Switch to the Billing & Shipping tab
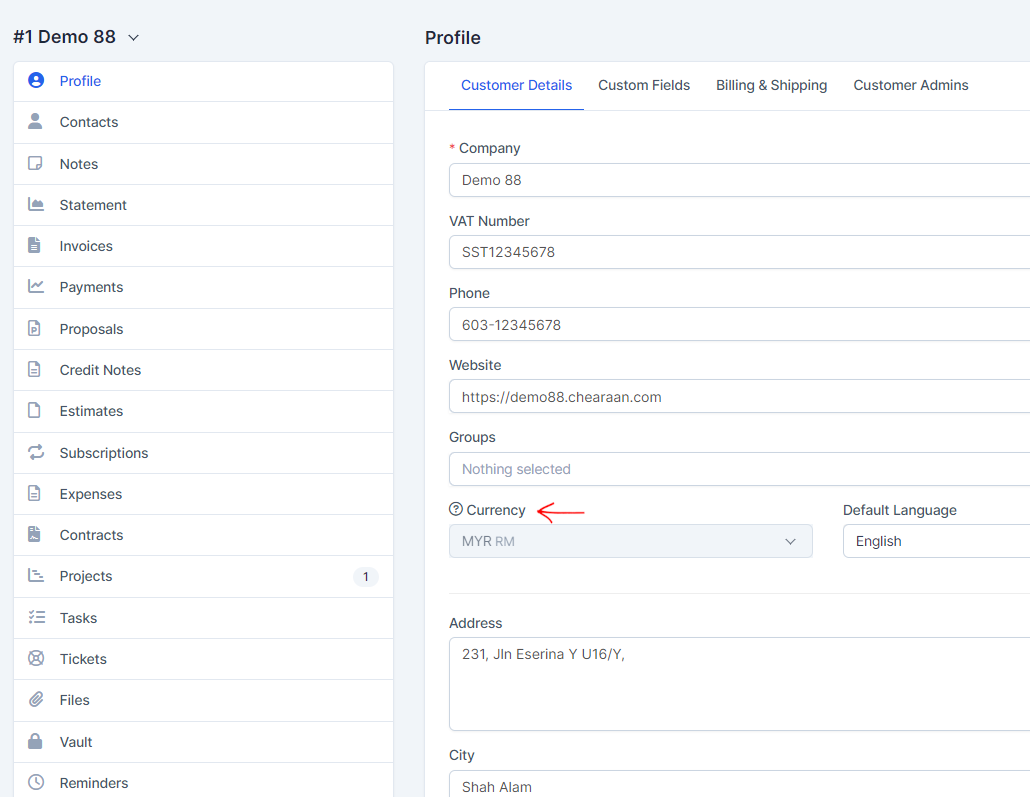This screenshot has height=797, width=1030. [x=771, y=86]
